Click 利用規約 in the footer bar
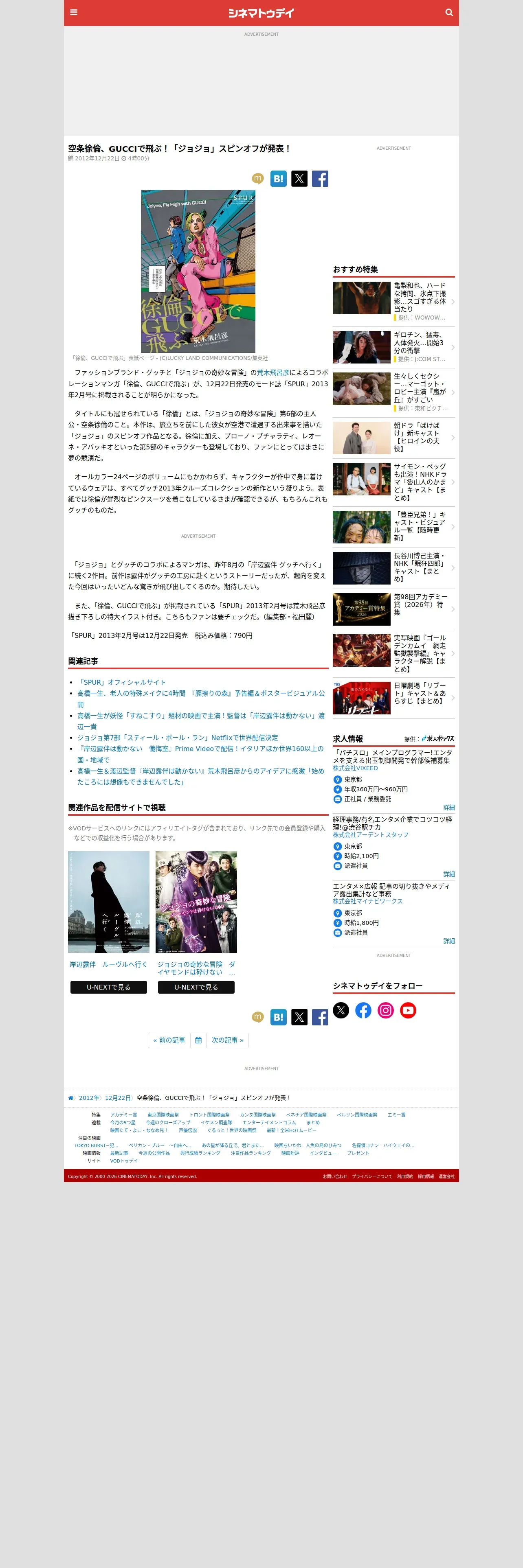This screenshot has height=1568, width=523. click(405, 1176)
